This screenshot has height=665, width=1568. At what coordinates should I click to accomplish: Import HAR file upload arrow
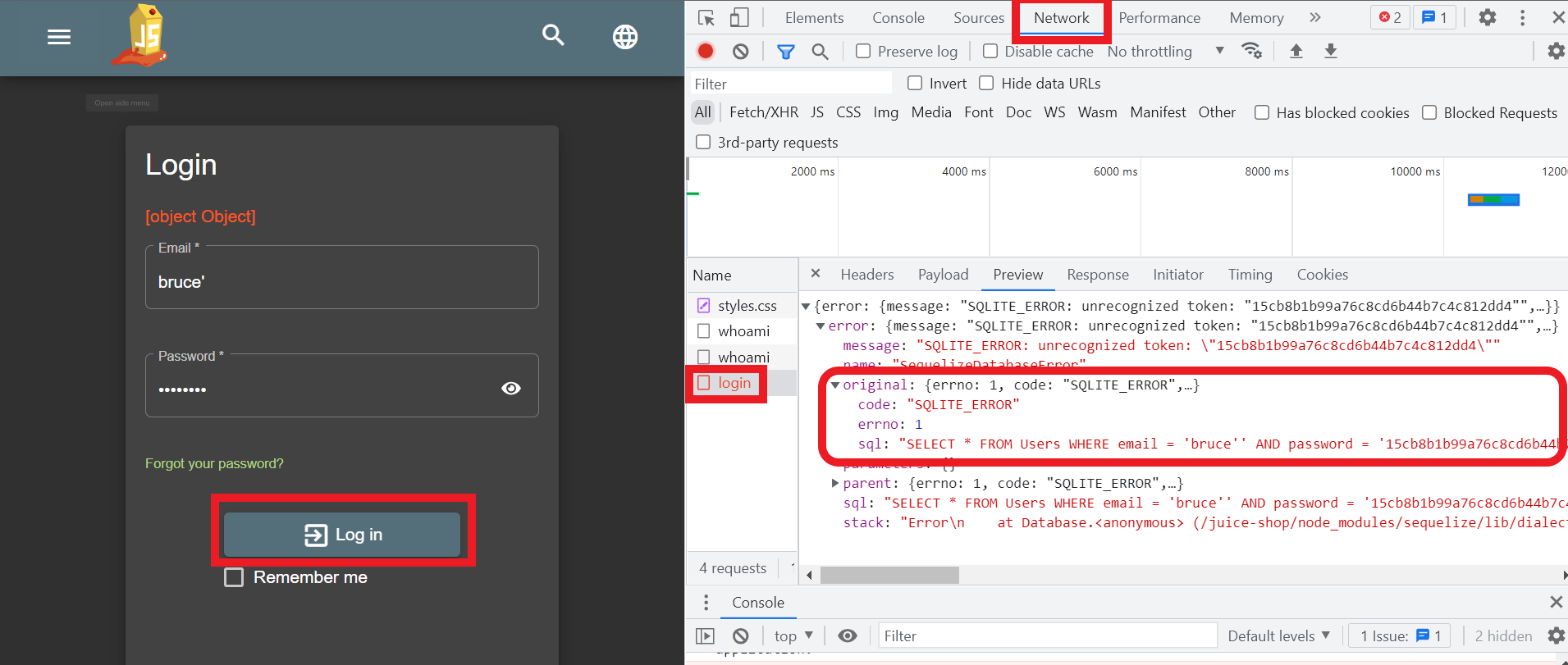pos(1296,51)
